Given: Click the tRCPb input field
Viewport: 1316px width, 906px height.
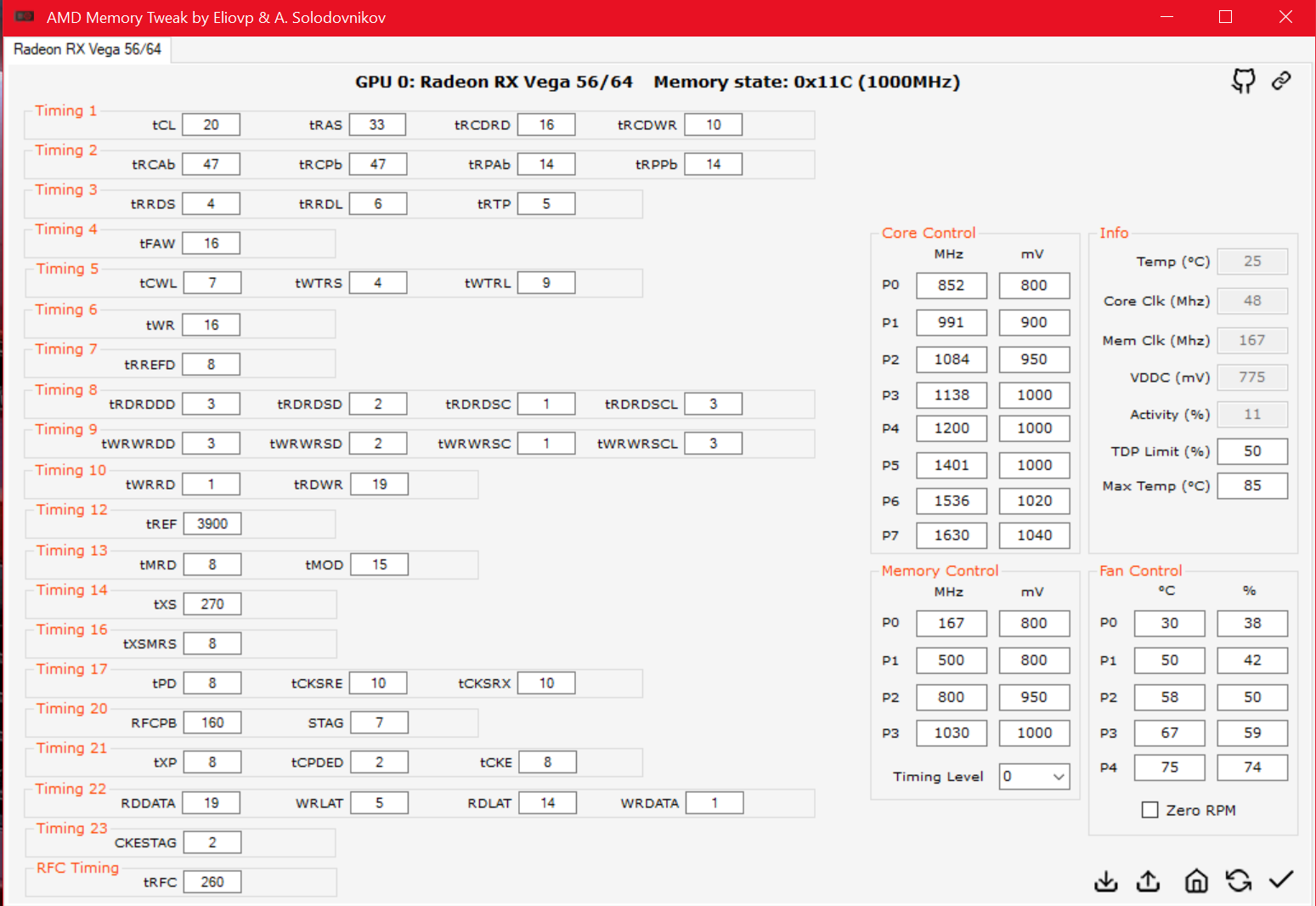Looking at the screenshot, I should tap(378, 164).
